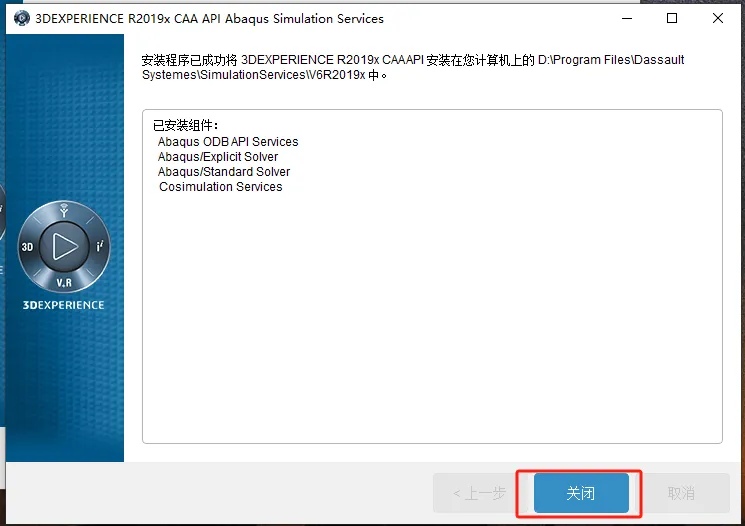The image size is (745, 526).
Task: Click the information quadrant of the compass
Action: point(100,246)
